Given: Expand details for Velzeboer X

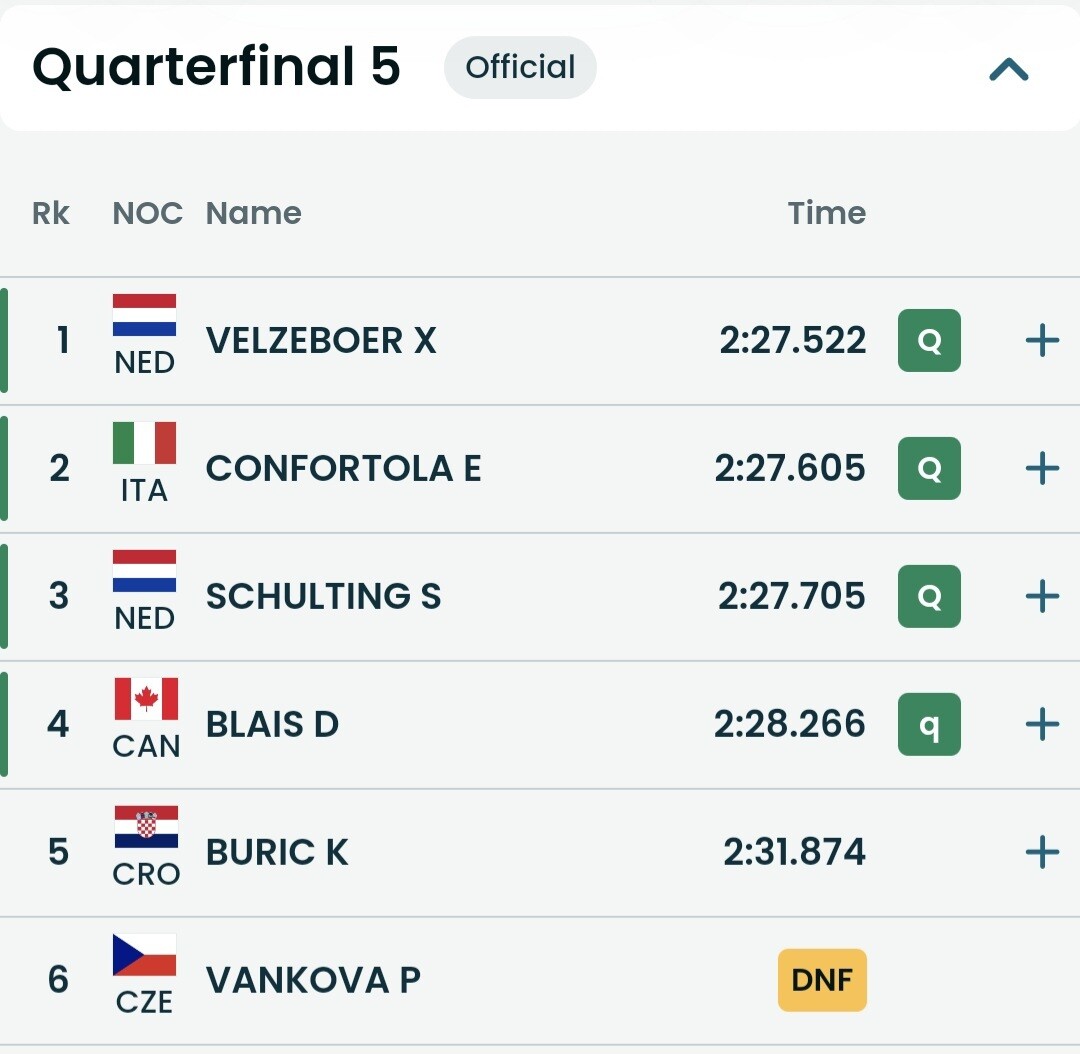Looking at the screenshot, I should coord(1042,341).
